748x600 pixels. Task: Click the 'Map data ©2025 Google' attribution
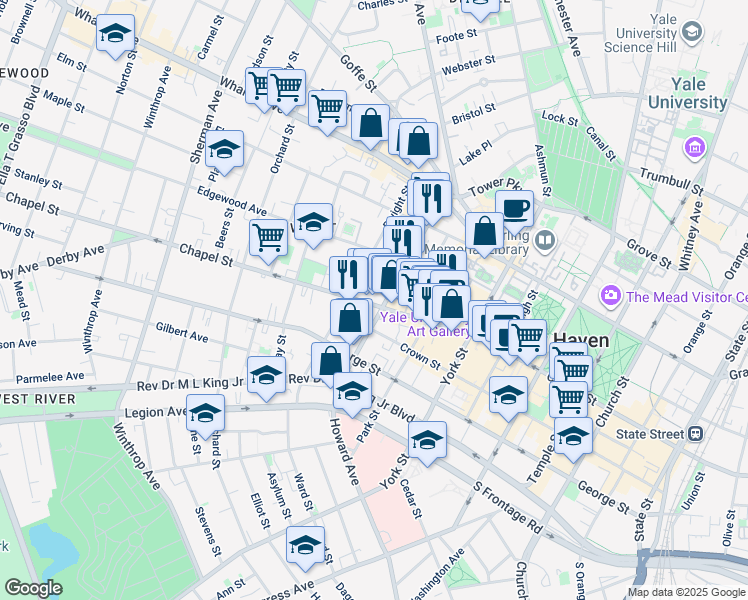click(x=686, y=593)
